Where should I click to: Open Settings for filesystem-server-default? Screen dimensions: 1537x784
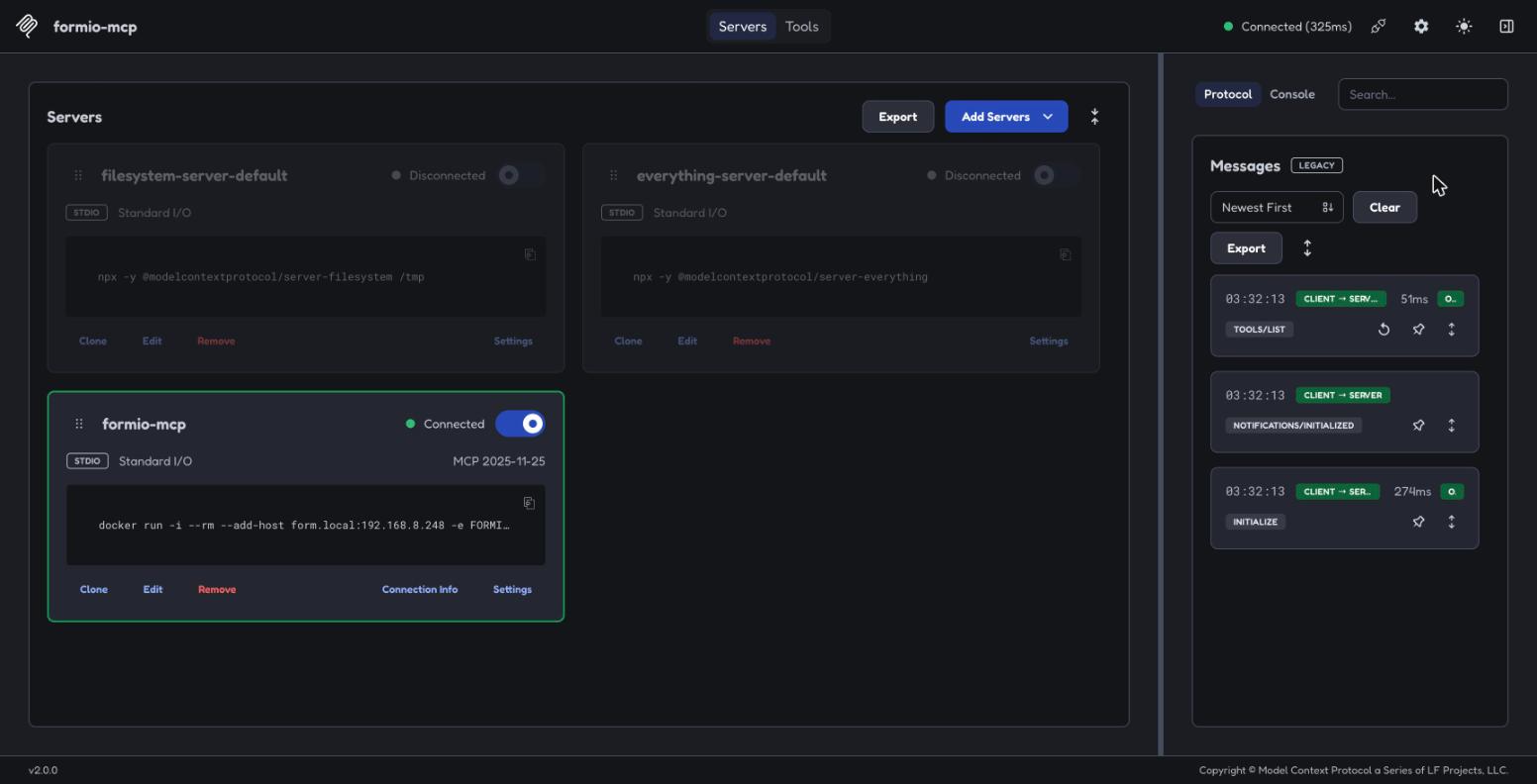[x=513, y=341]
